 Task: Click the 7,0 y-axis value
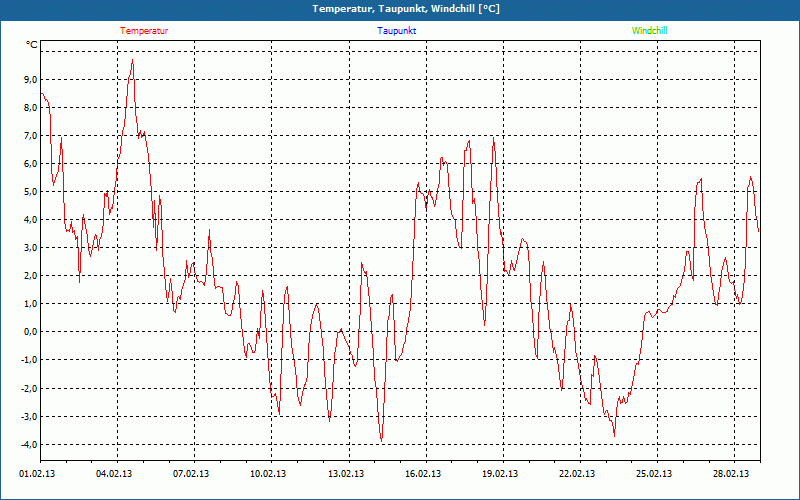pyautogui.click(x=31, y=136)
